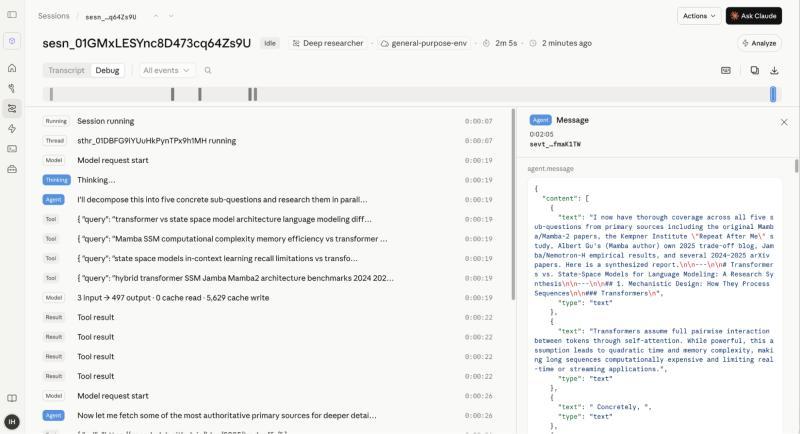Click the Ask Claude button
800x434 pixels.
(754, 16)
